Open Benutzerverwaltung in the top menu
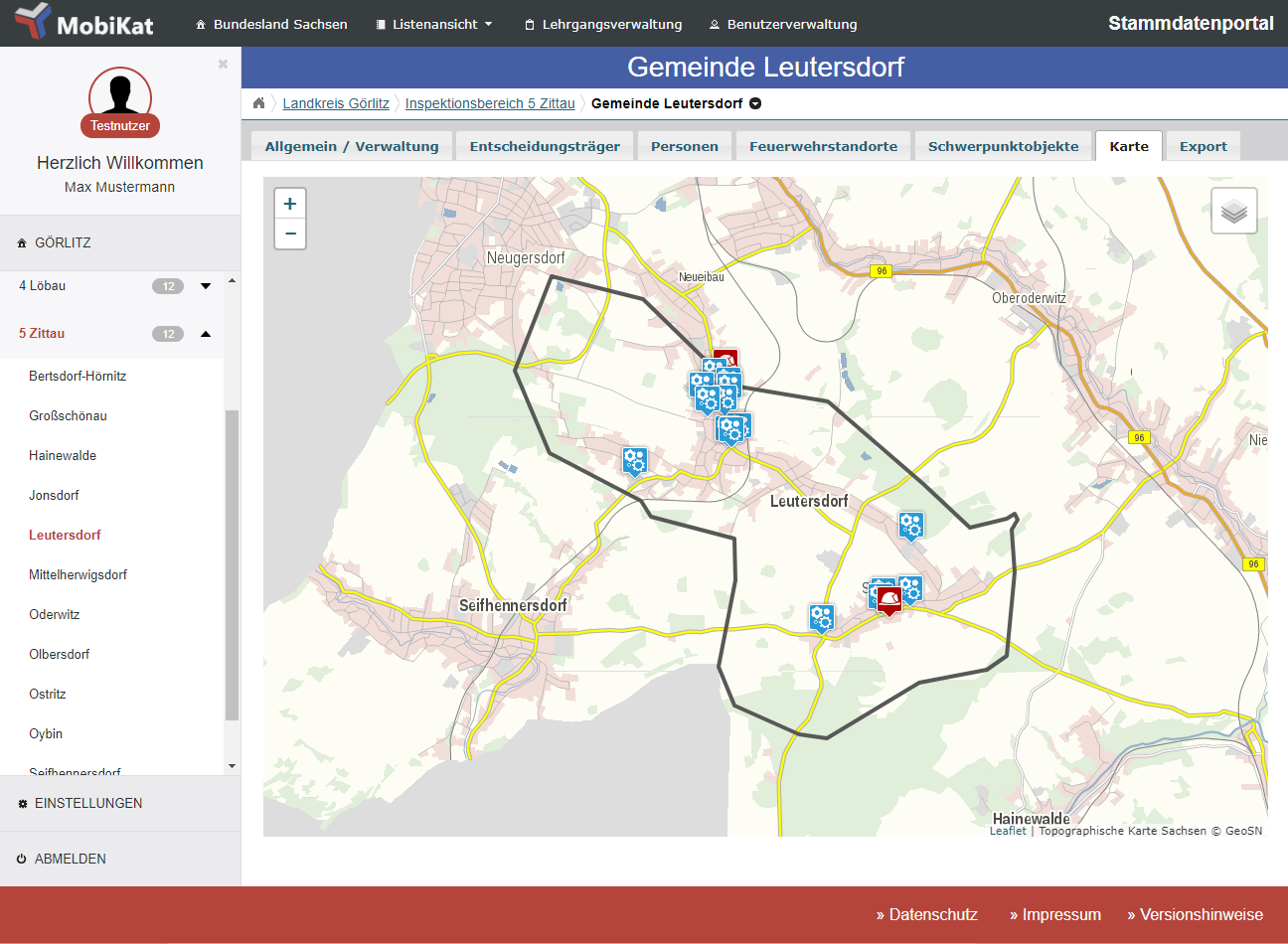1288x944 pixels. point(783,24)
